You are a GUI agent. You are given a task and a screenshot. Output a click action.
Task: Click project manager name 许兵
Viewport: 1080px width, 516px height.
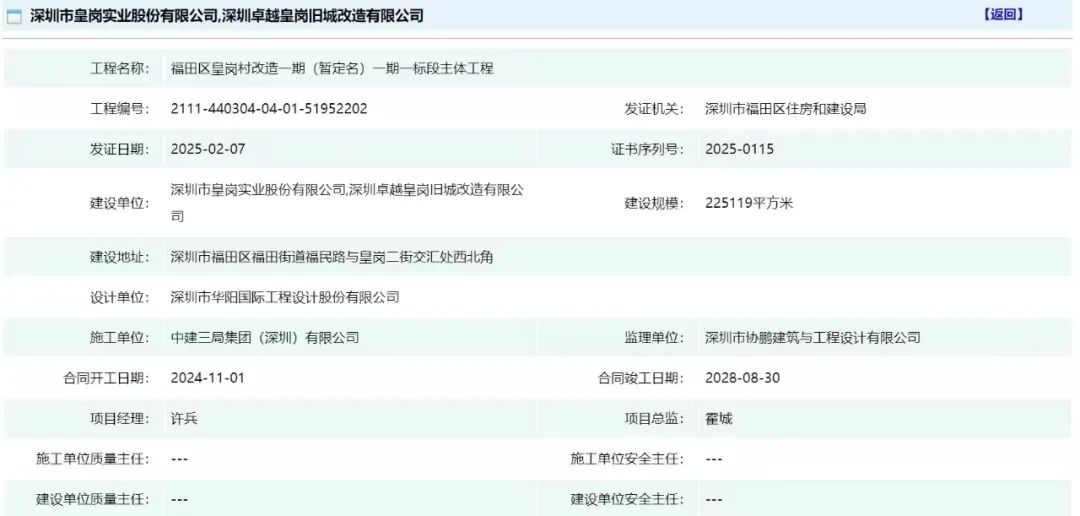click(x=184, y=419)
